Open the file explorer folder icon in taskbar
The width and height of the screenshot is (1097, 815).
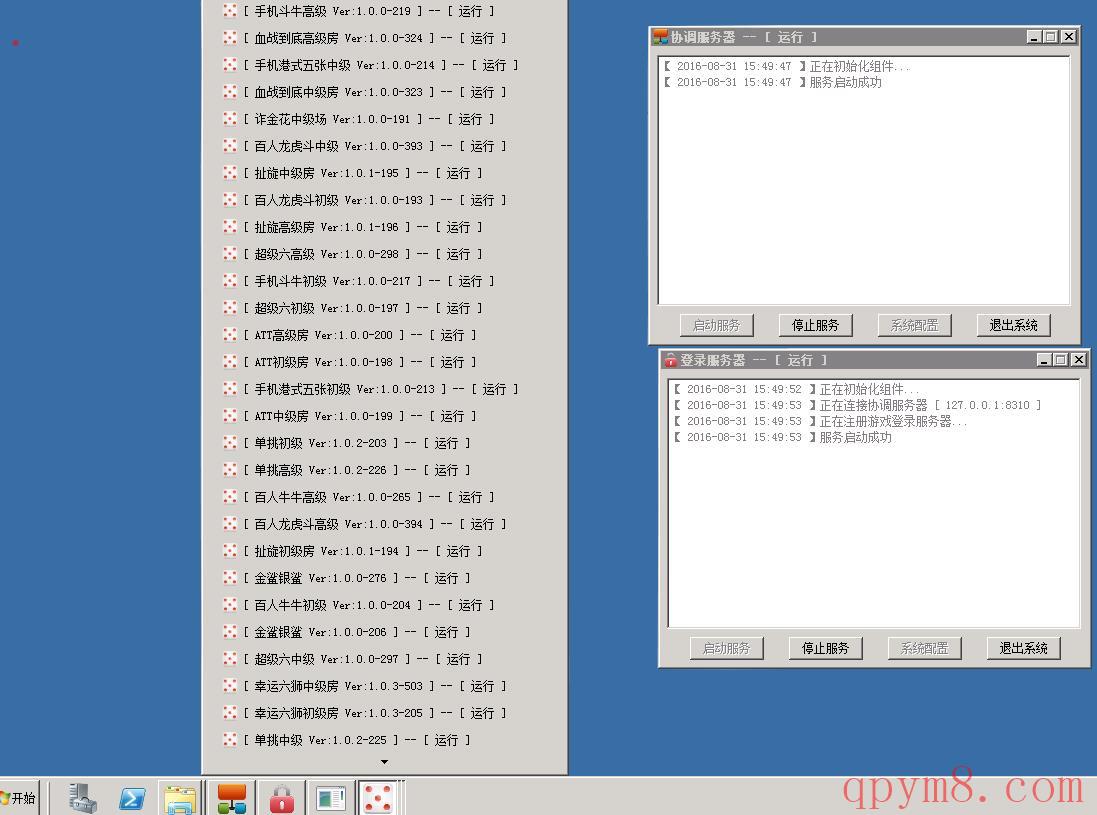180,798
